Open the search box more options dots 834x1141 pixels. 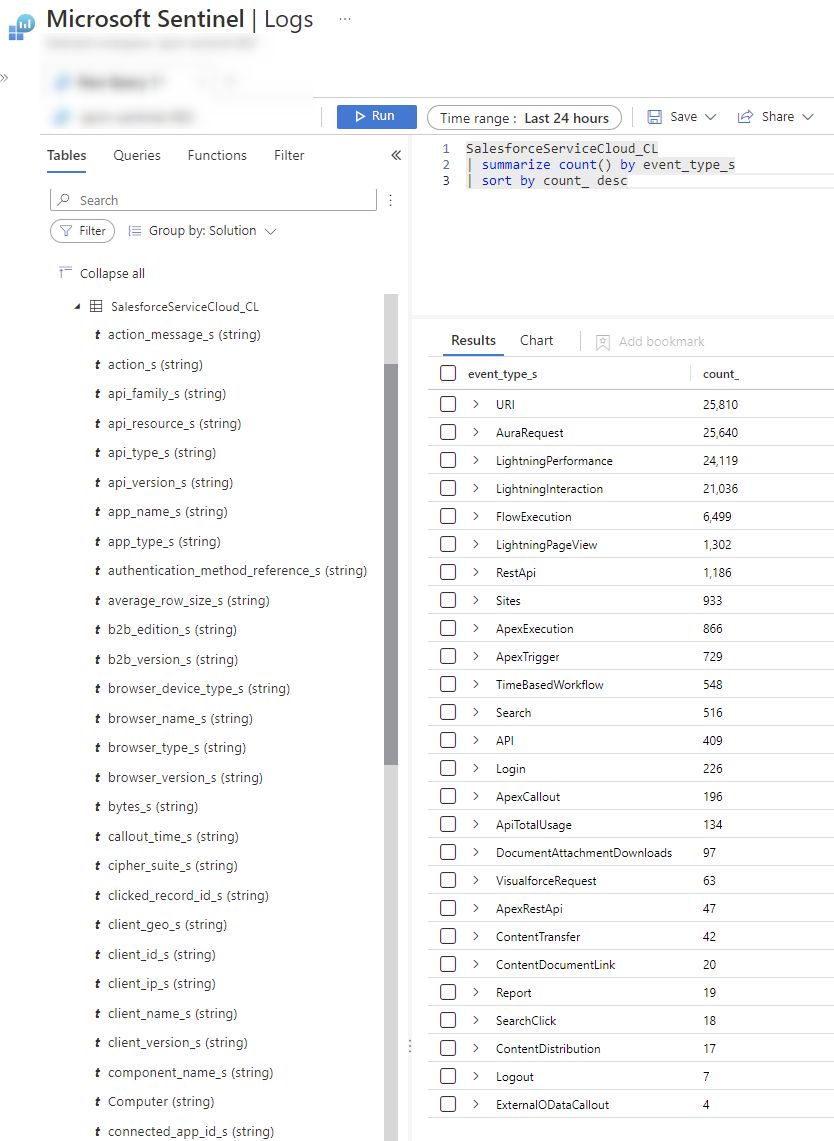coord(391,200)
